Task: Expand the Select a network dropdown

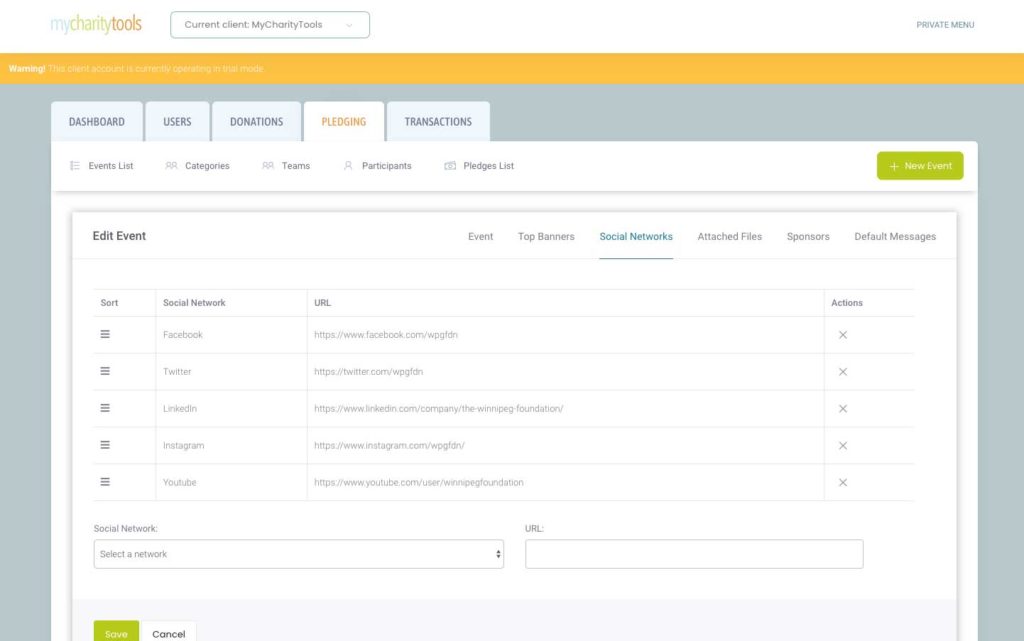Action: click(x=298, y=554)
